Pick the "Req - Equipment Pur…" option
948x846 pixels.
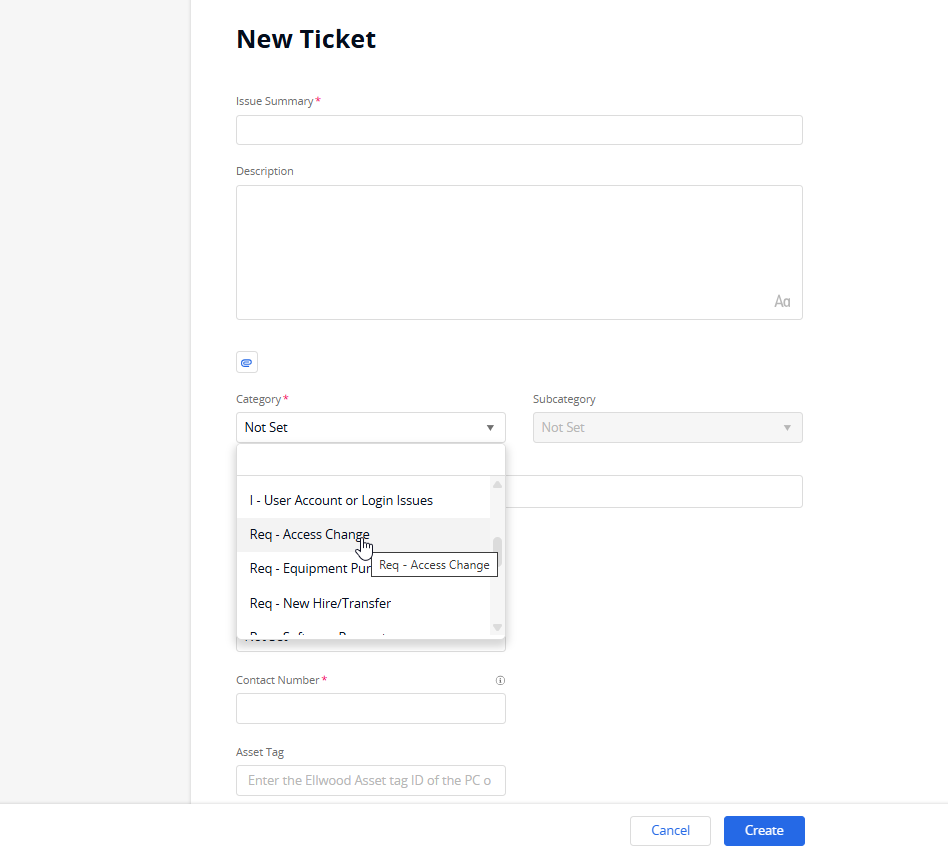click(310, 569)
